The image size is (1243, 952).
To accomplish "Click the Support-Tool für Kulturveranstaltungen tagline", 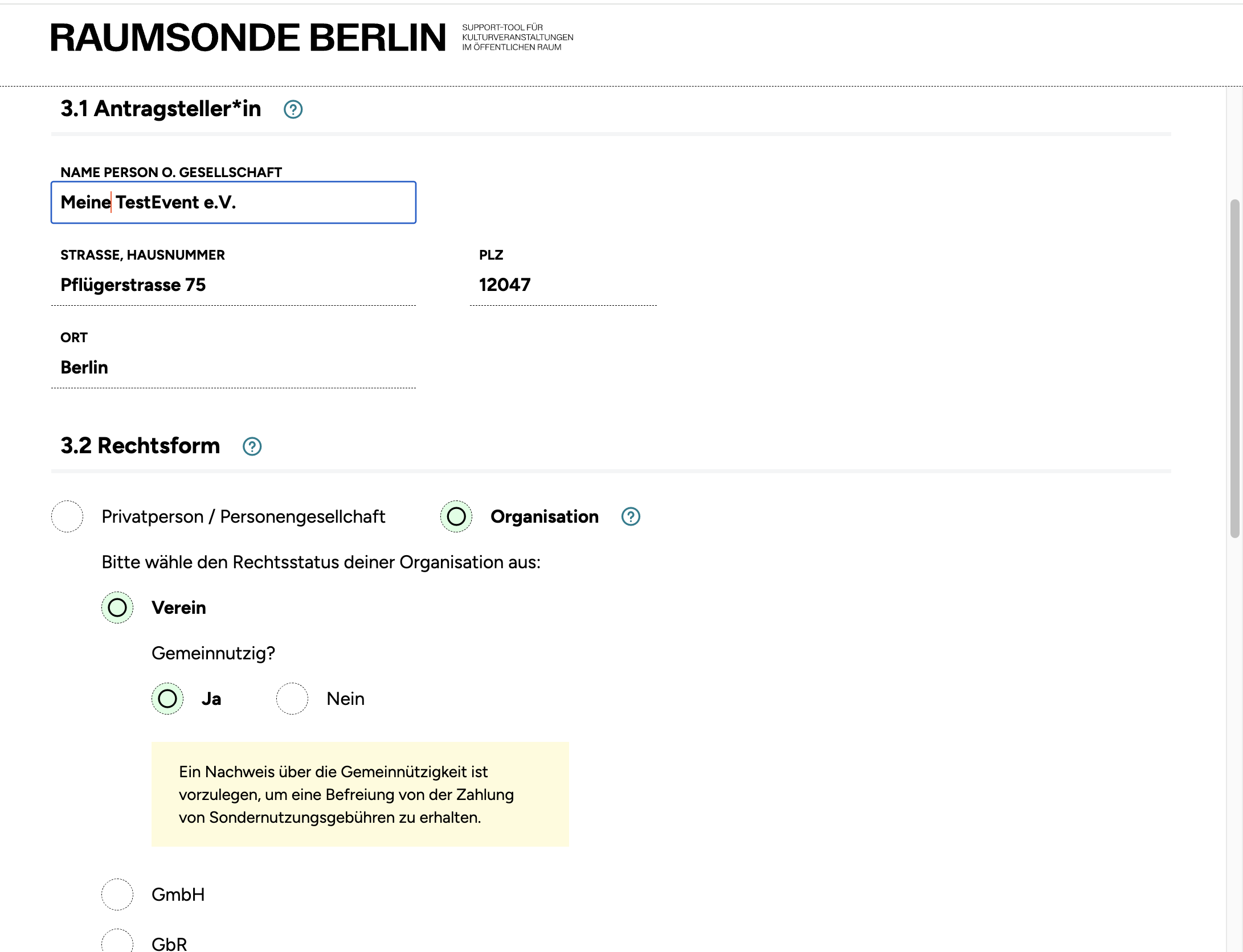I will pyautogui.click(x=517, y=38).
